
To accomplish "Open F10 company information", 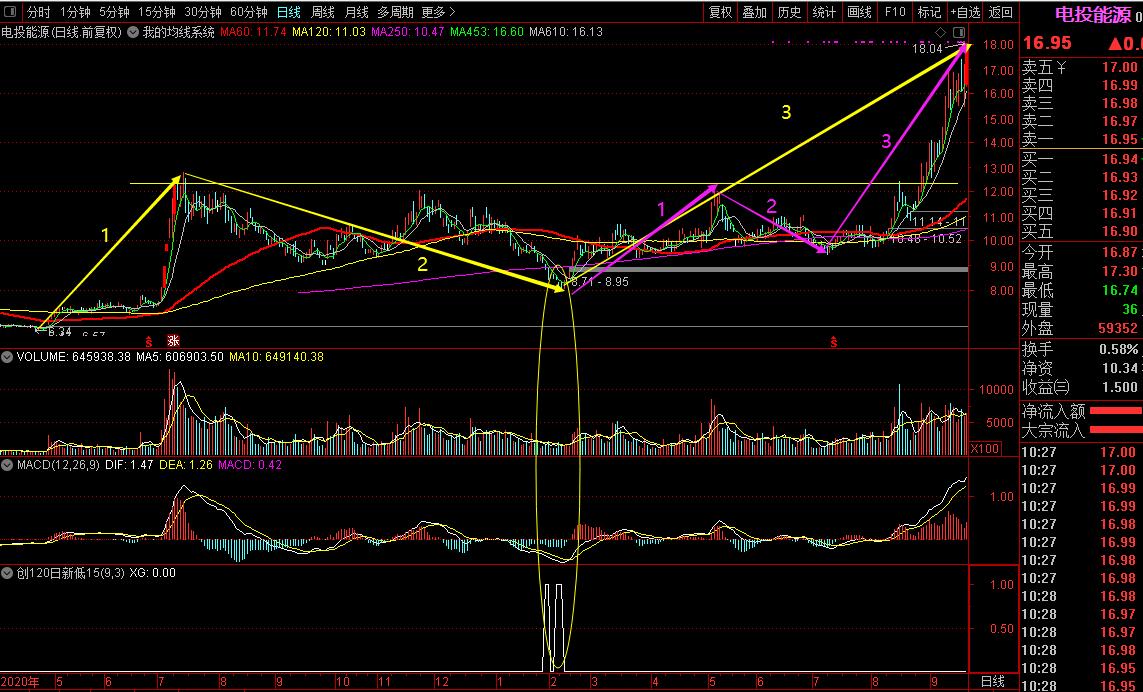I will [895, 12].
